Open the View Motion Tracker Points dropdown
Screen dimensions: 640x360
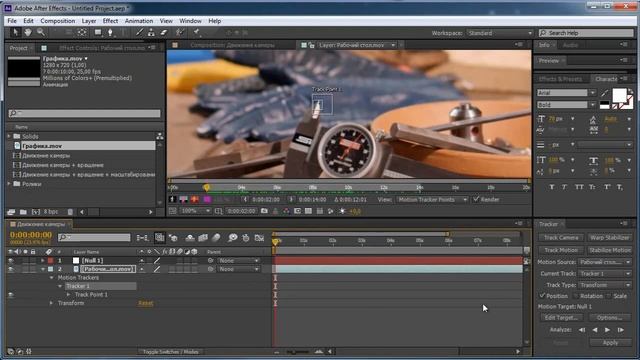point(433,200)
